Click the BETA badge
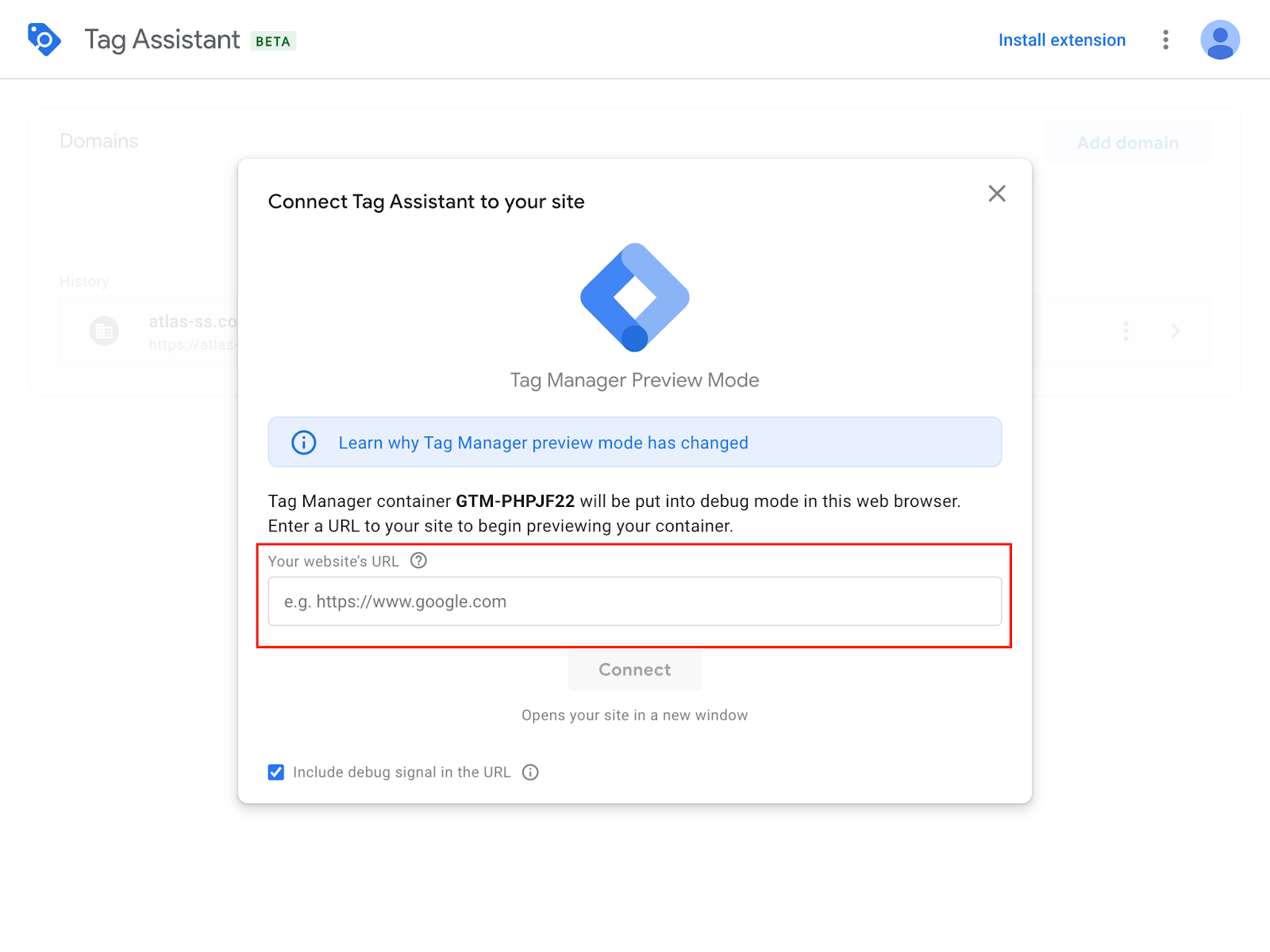This screenshot has width=1270, height=952. (x=273, y=41)
